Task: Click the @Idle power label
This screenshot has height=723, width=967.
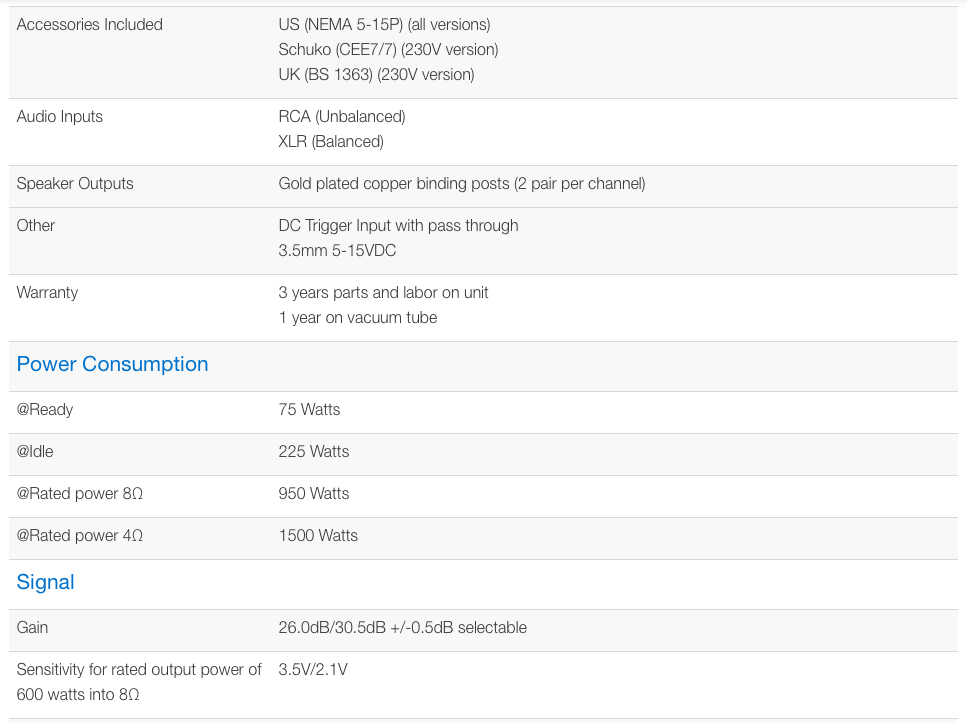Action: coord(35,451)
